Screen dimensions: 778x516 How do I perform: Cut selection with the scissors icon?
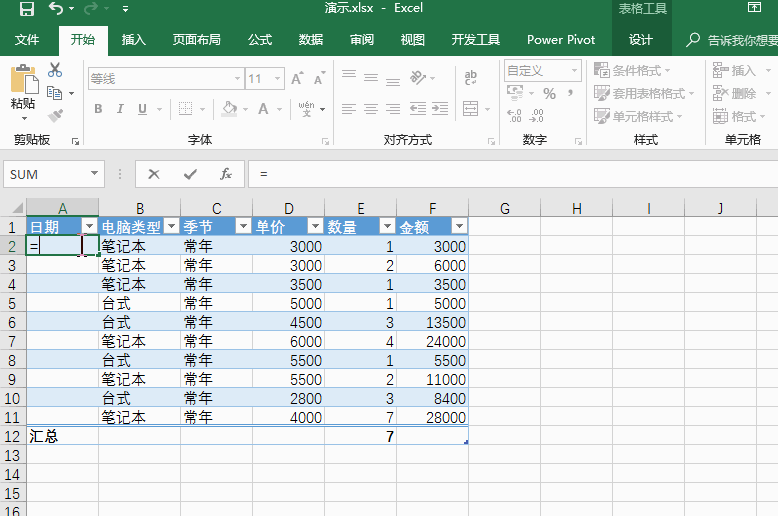coord(55,70)
